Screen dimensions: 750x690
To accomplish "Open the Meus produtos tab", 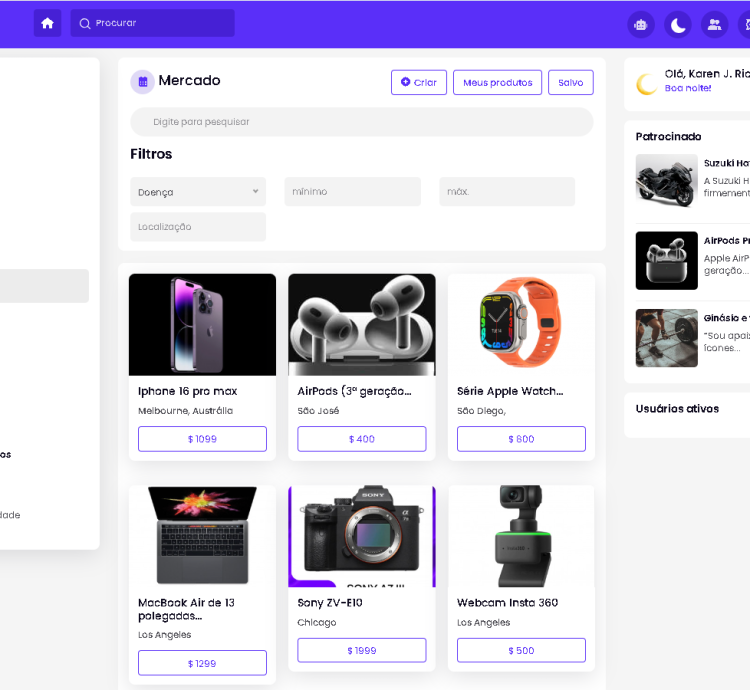I will [497, 82].
